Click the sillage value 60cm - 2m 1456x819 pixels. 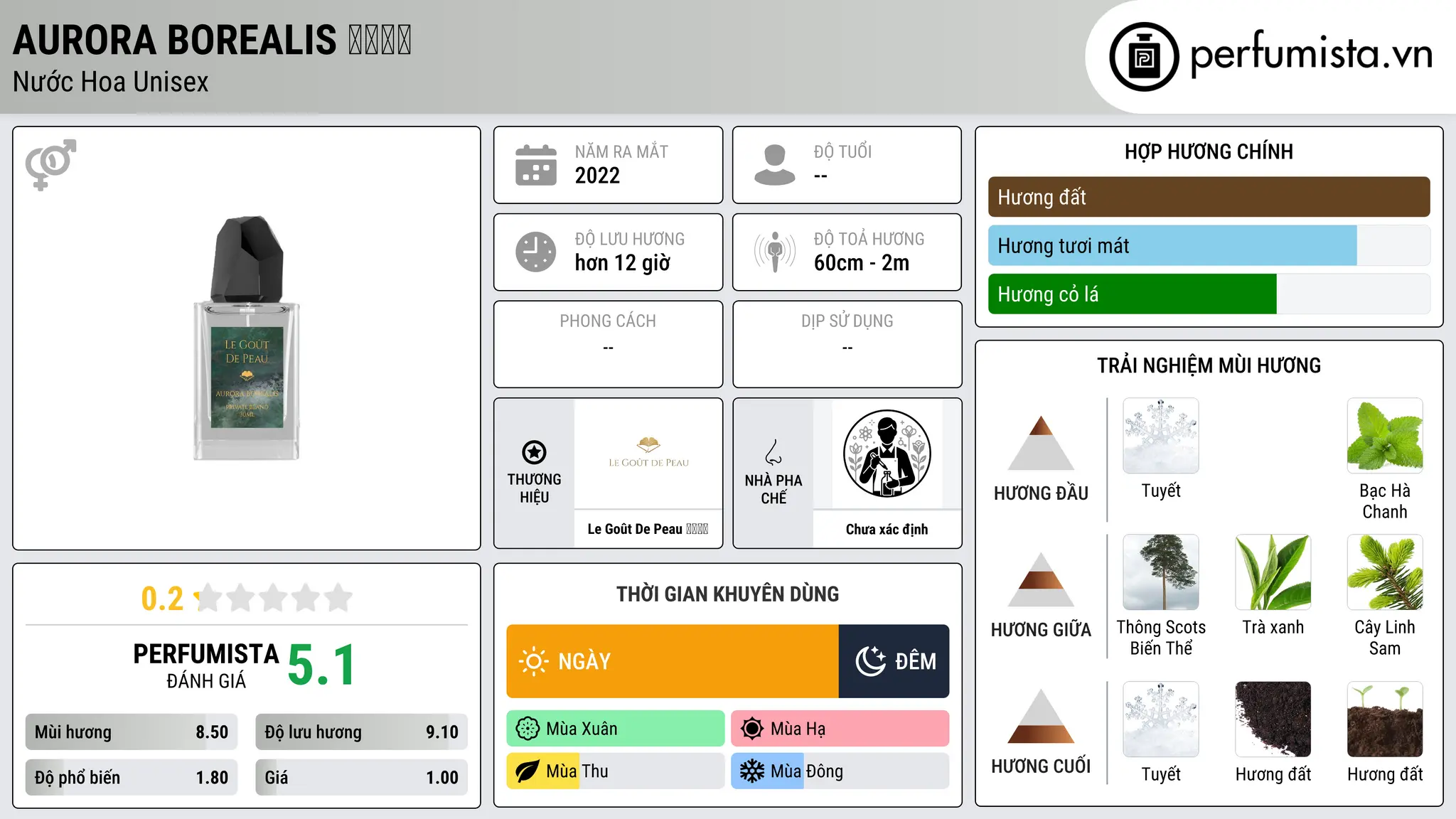862,262
